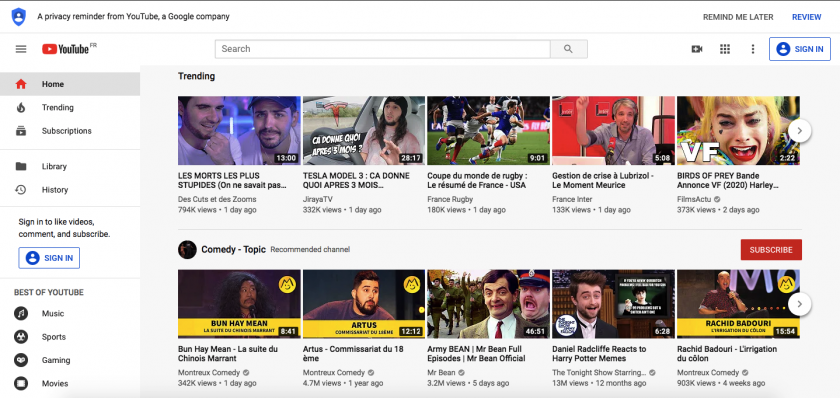Click the Home house icon
The height and width of the screenshot is (398, 840).
pyautogui.click(x=21, y=84)
